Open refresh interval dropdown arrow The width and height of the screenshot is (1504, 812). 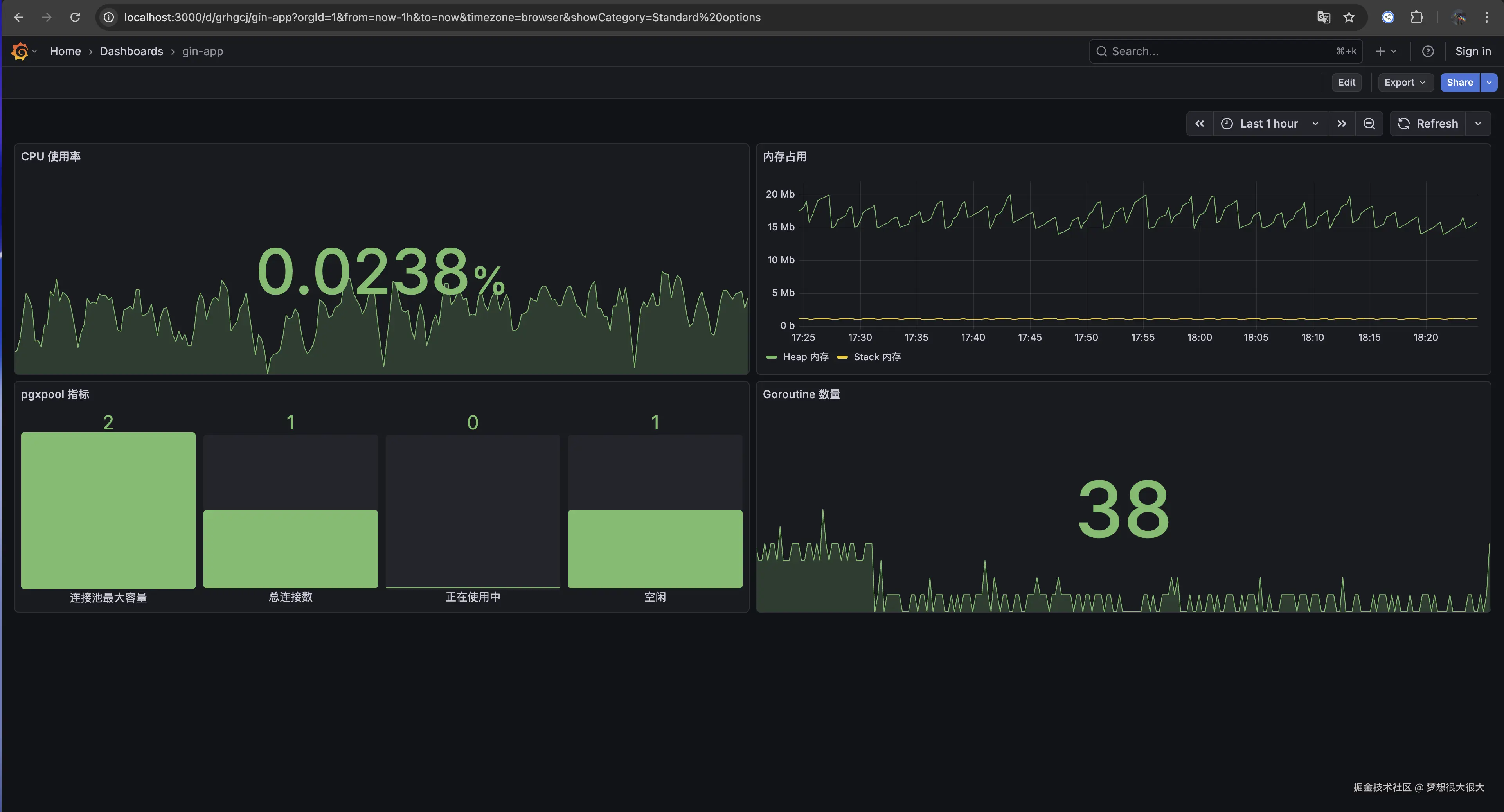(1478, 124)
